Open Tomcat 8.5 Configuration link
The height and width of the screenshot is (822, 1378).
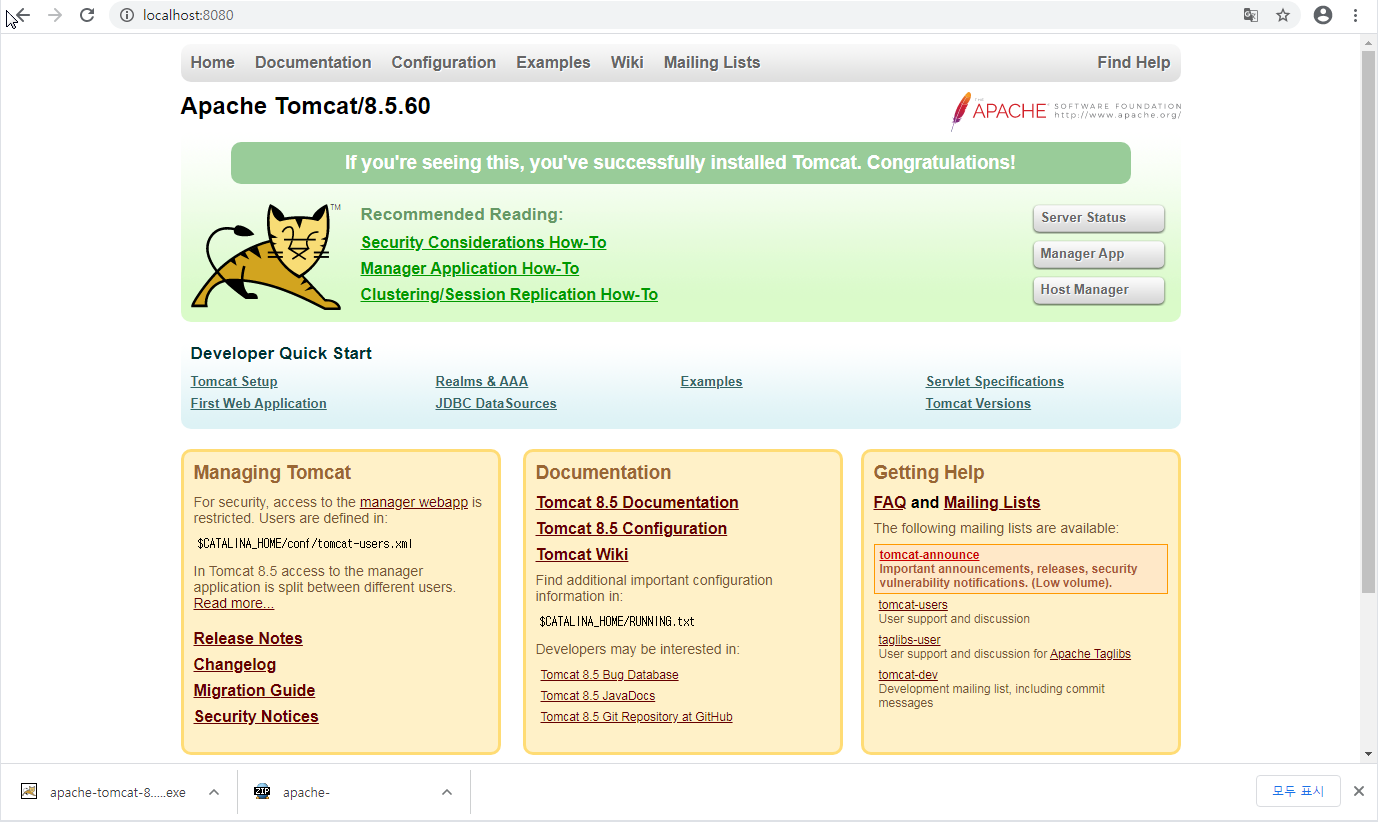[631, 528]
